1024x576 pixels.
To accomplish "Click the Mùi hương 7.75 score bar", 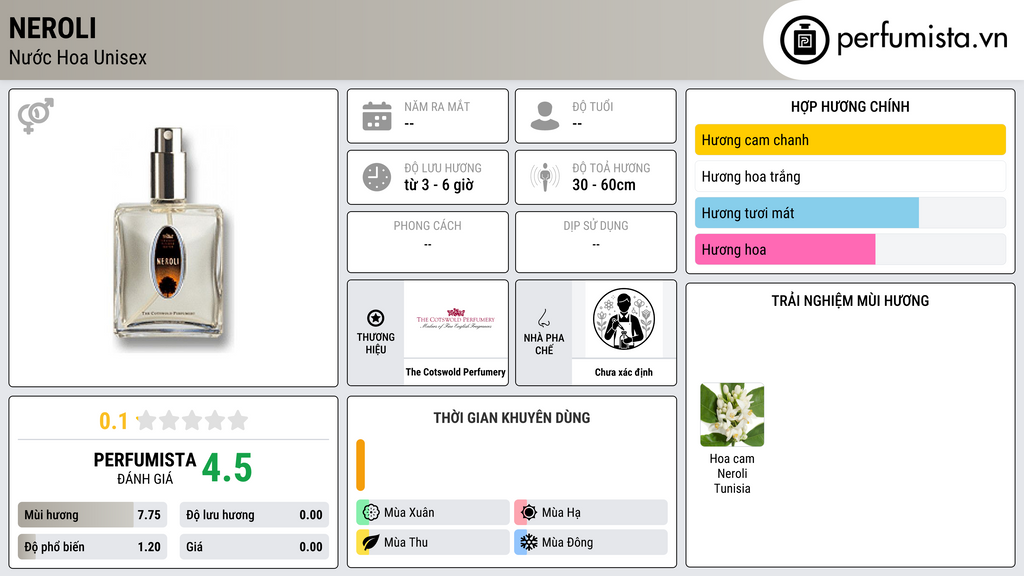I will click(92, 515).
